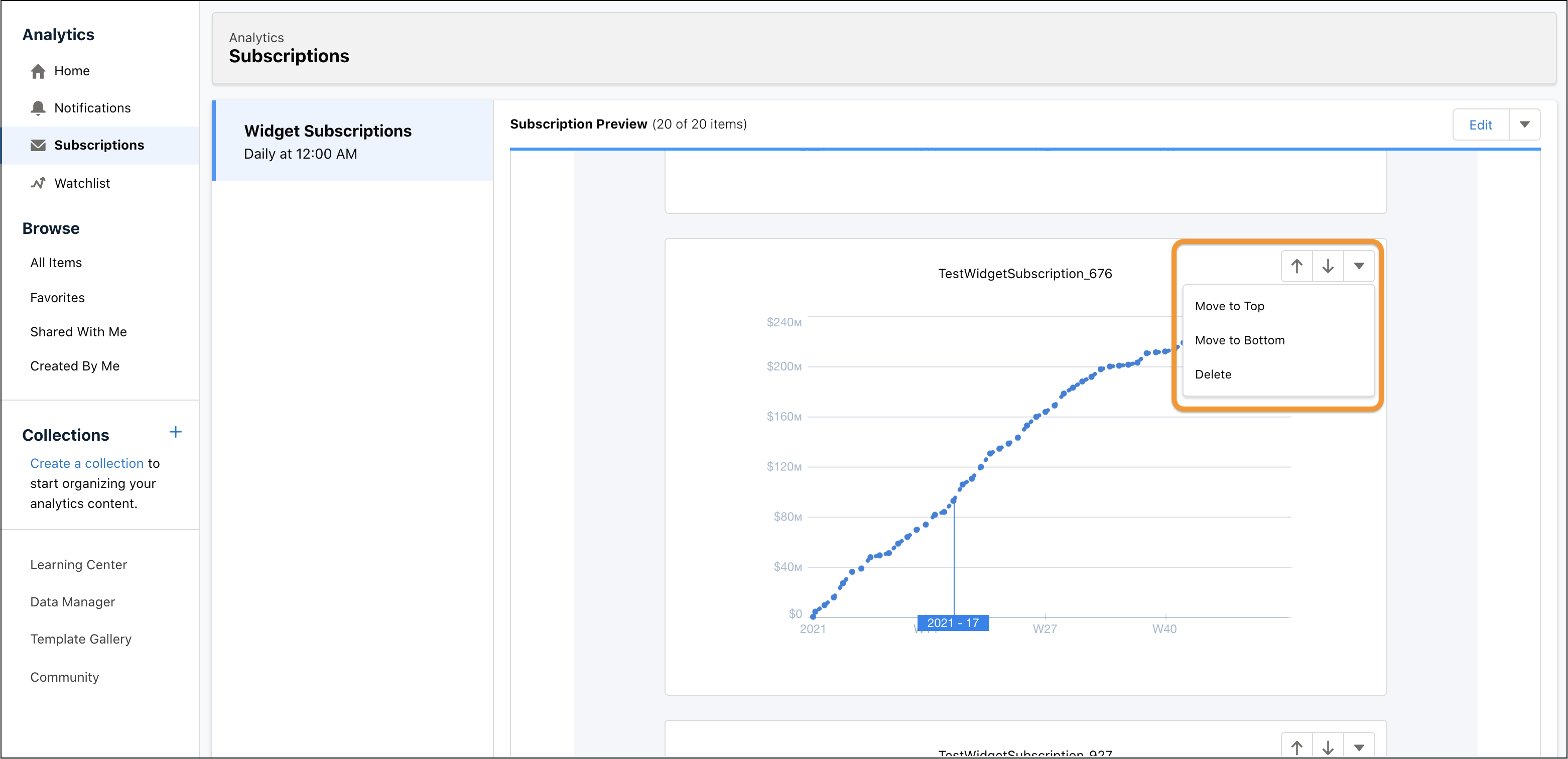The height and width of the screenshot is (759, 1568).
Task: Click the Daily at 12:00 AM schedule text
Action: (x=301, y=154)
